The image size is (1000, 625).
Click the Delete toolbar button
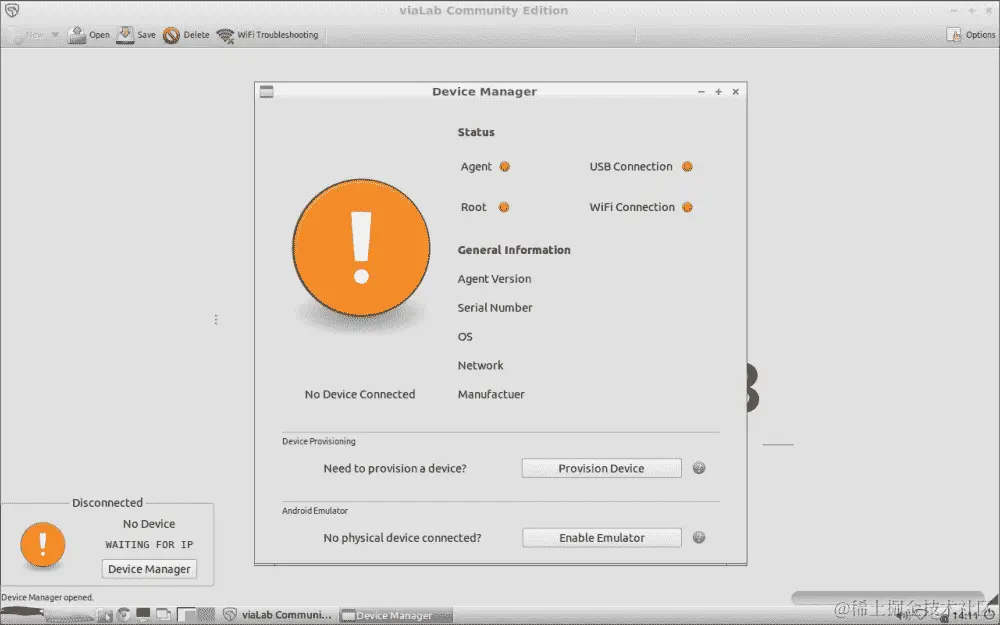coord(186,35)
